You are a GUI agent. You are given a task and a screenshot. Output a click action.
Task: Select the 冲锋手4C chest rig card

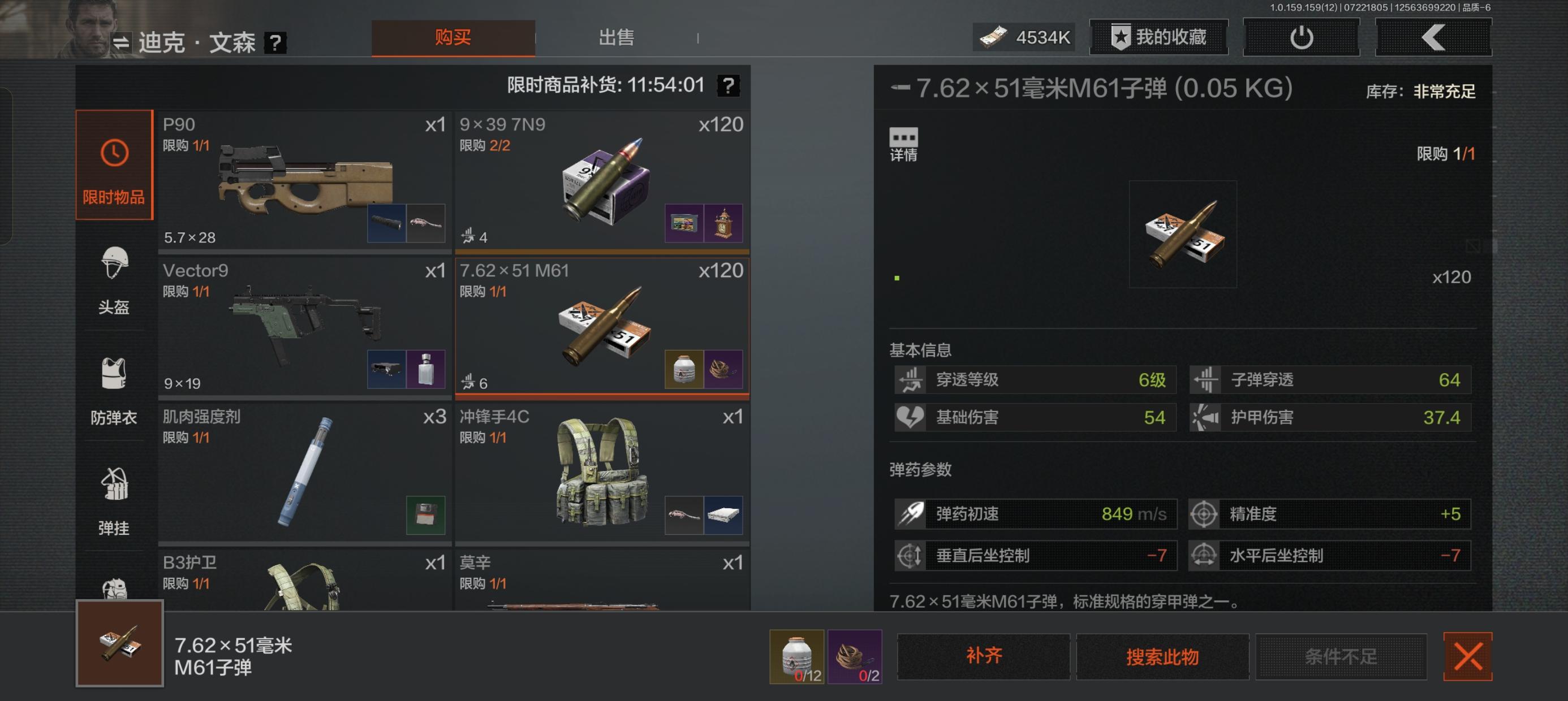602,473
